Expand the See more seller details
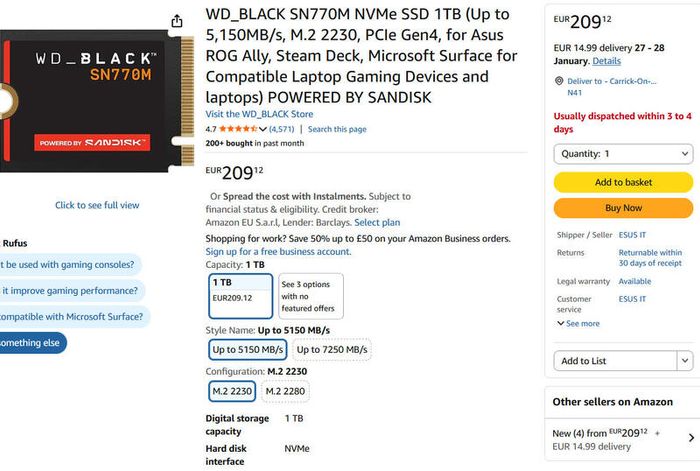 [579, 324]
